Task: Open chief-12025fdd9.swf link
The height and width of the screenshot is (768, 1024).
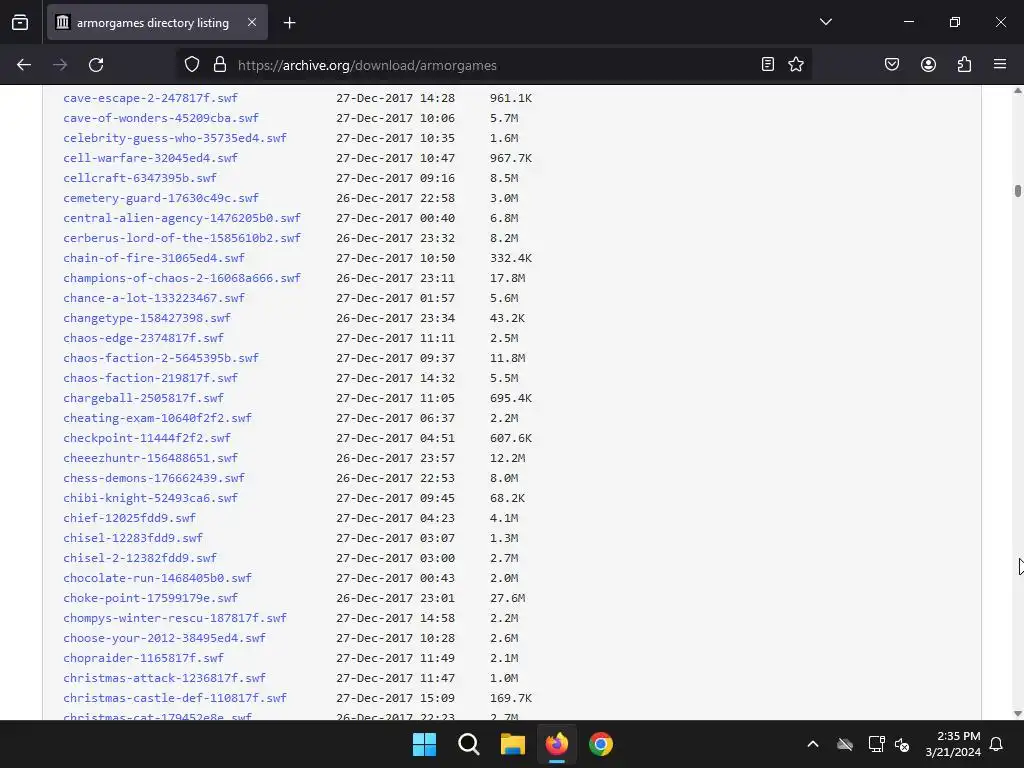Action: point(129,518)
